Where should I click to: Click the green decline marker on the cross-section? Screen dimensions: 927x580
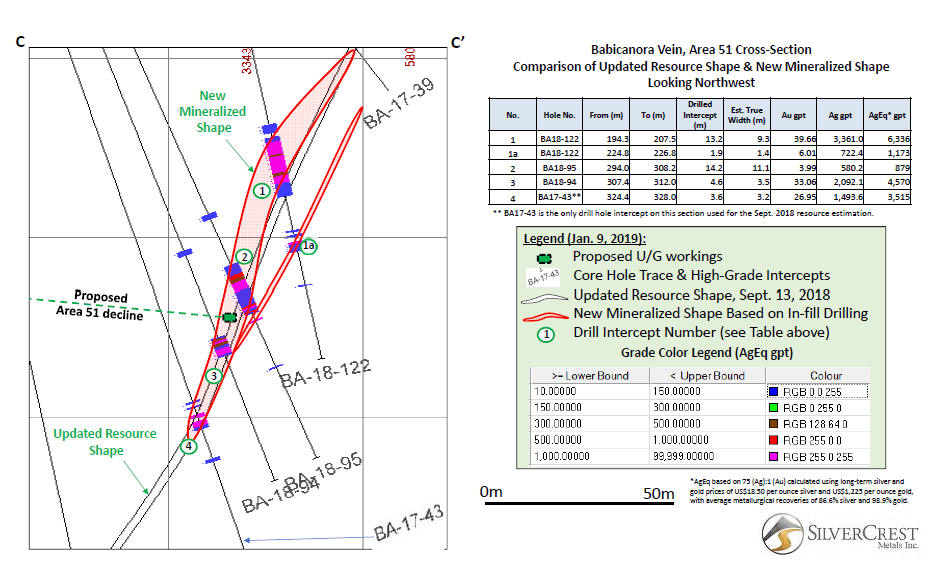(230, 317)
